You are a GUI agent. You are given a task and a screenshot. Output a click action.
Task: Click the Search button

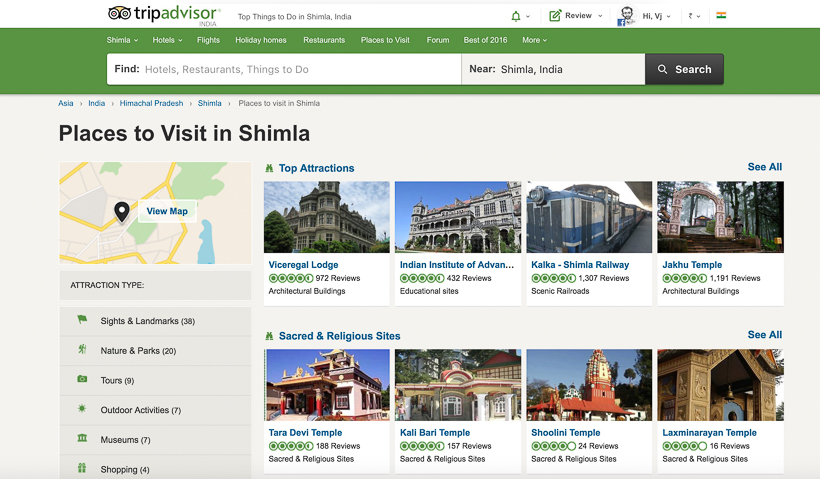[684, 69]
